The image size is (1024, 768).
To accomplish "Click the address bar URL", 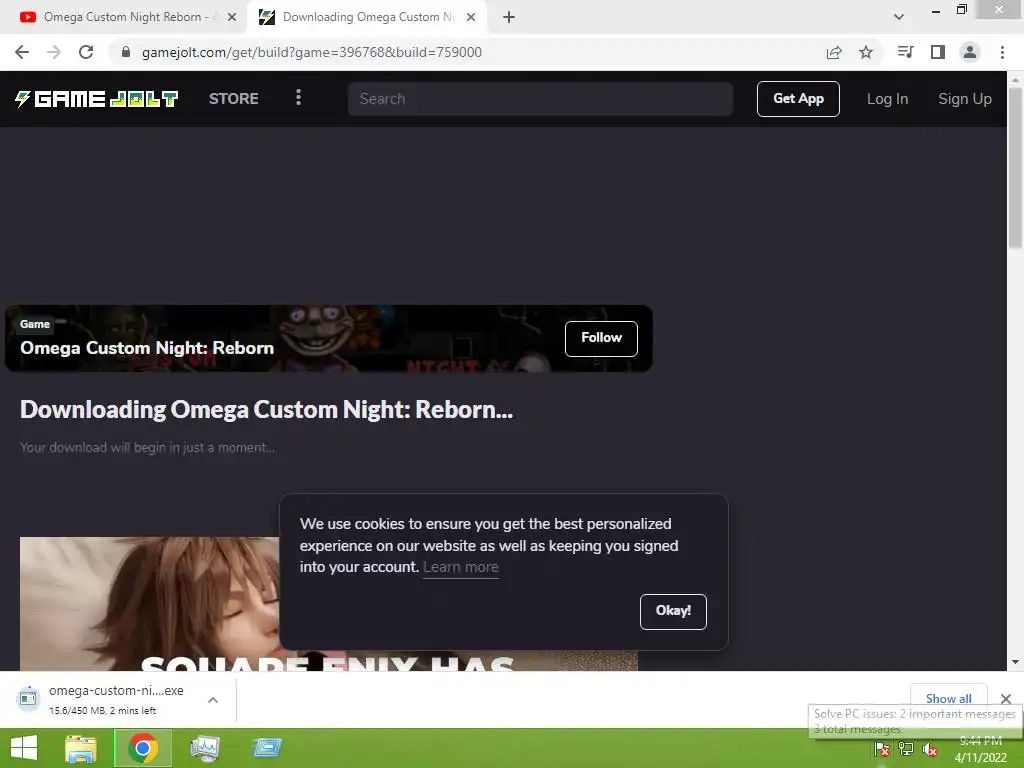I will [312, 52].
